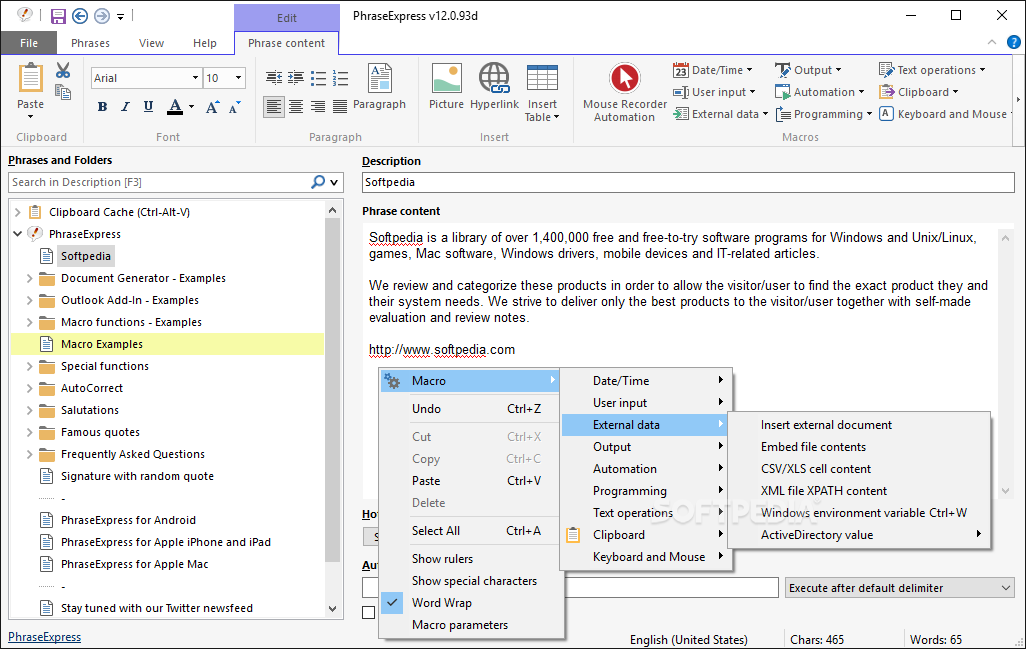
Task: Click Macro parameters menu entry
Action: pos(471,625)
